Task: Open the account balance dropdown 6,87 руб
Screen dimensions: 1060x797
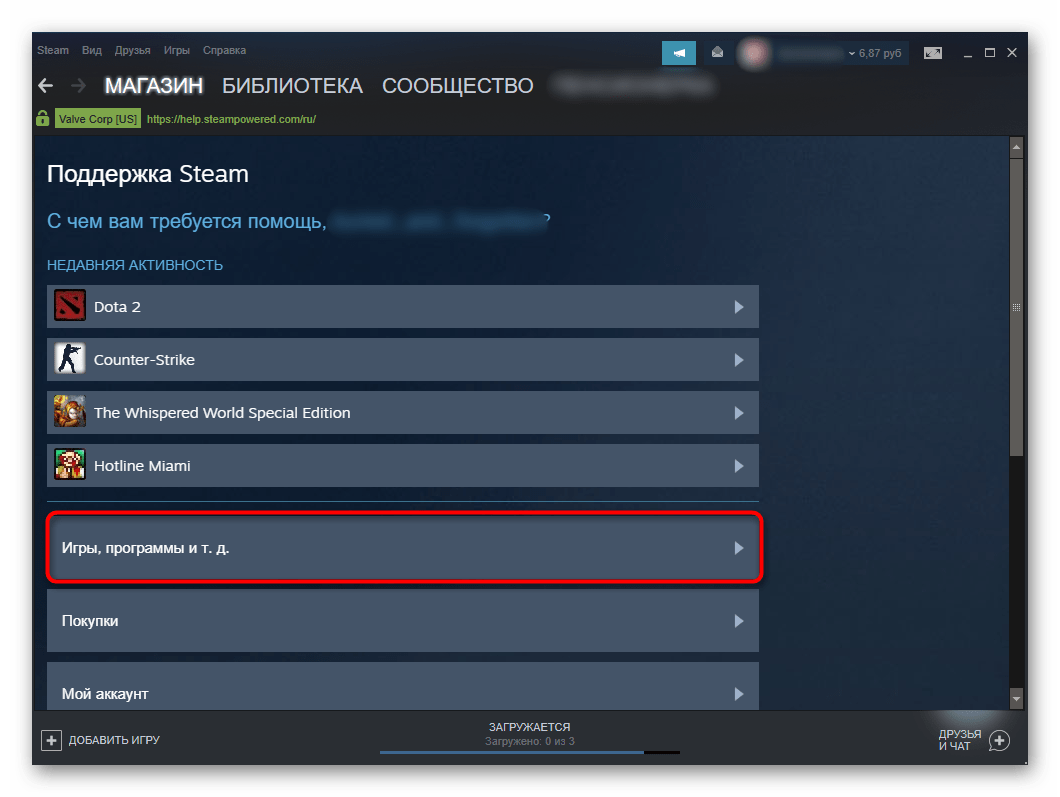Action: click(875, 53)
